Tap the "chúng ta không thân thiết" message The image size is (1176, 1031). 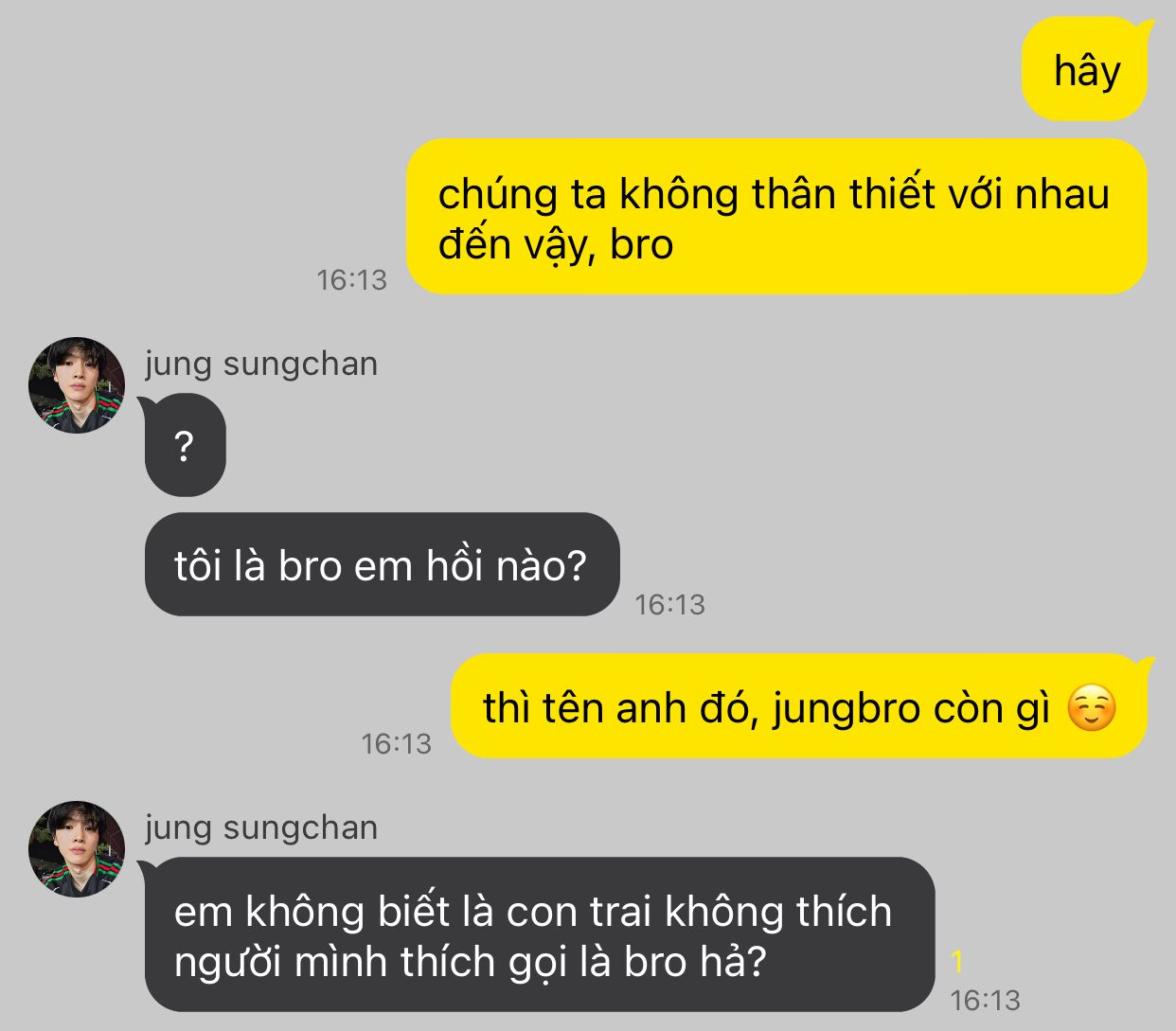tap(776, 217)
